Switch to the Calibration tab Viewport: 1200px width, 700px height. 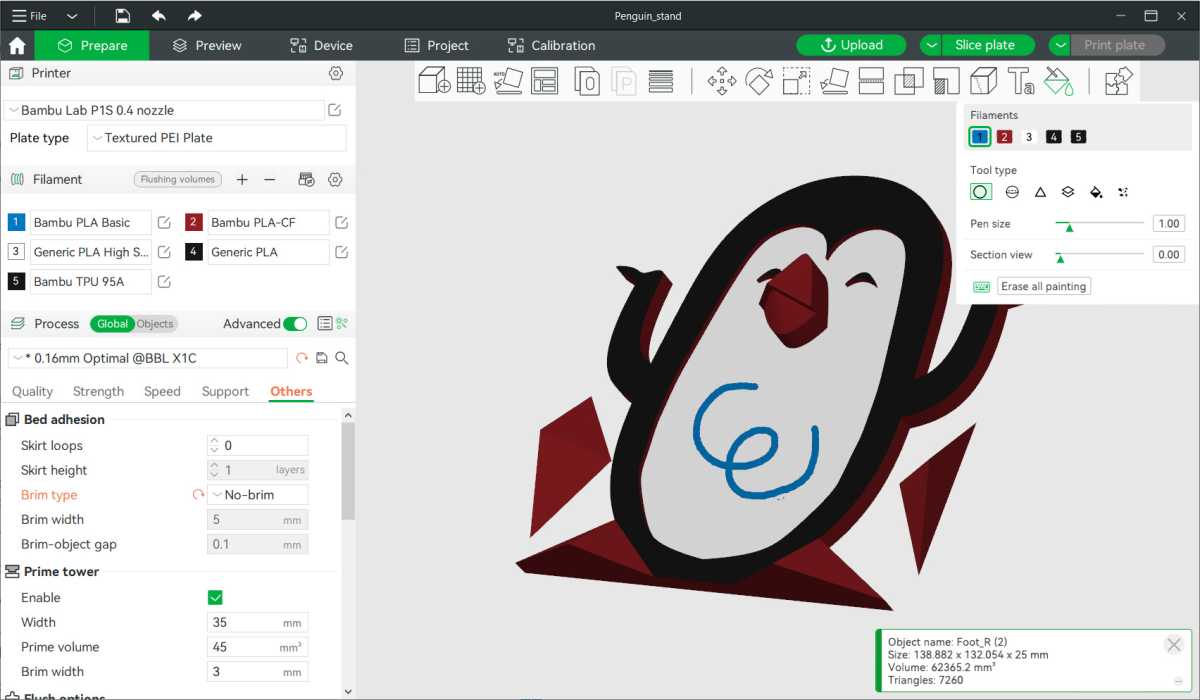pyautogui.click(x=551, y=45)
